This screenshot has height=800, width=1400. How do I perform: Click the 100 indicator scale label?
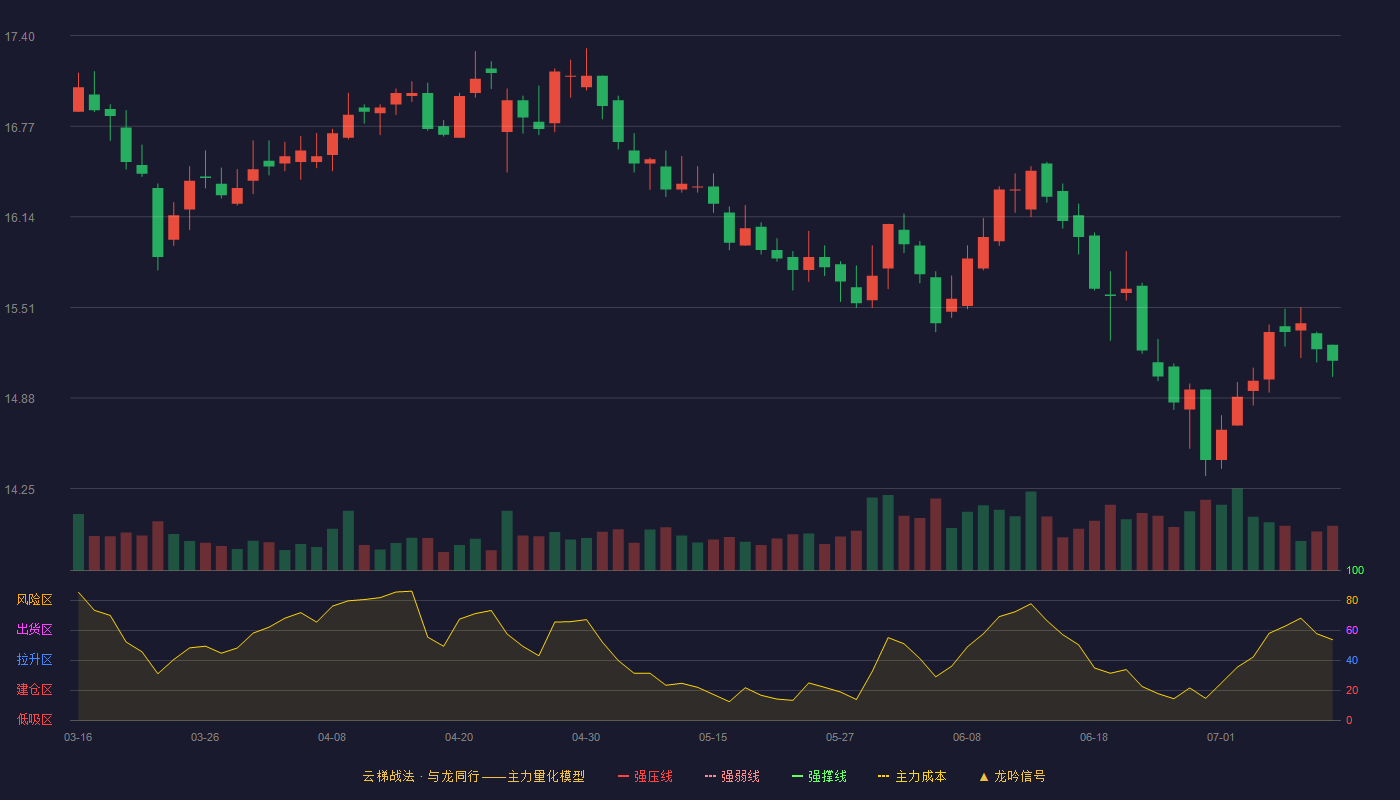(x=1355, y=571)
